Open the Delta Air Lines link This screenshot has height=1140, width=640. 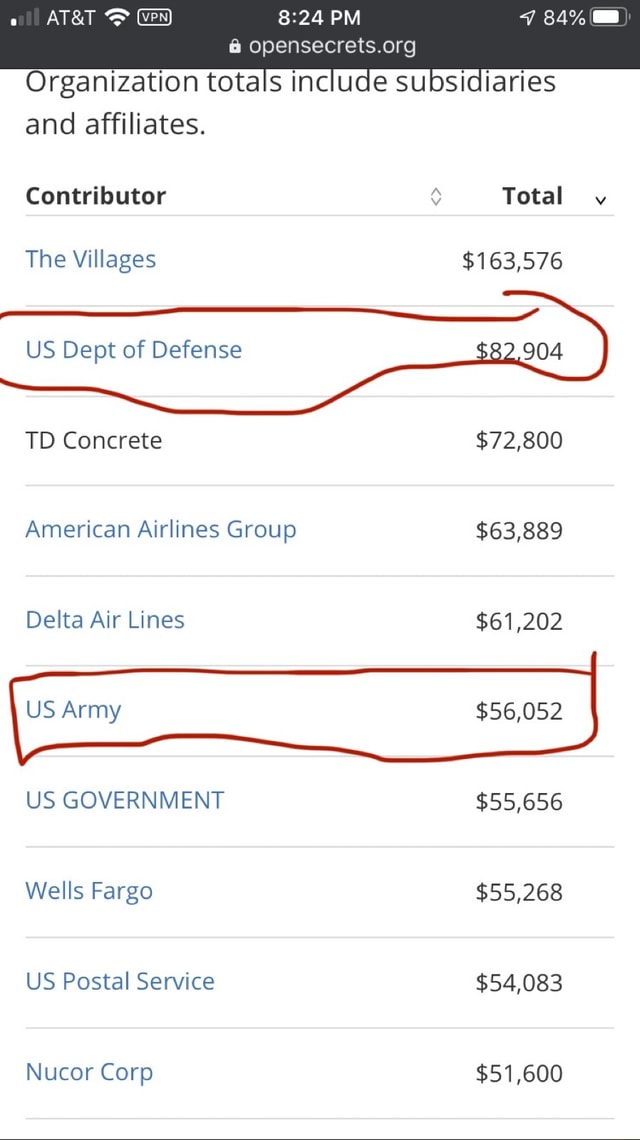pos(104,620)
